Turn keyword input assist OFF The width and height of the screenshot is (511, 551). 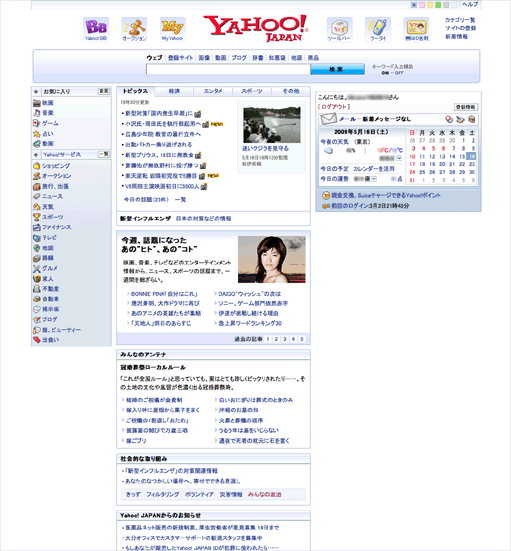pyautogui.click(x=399, y=73)
